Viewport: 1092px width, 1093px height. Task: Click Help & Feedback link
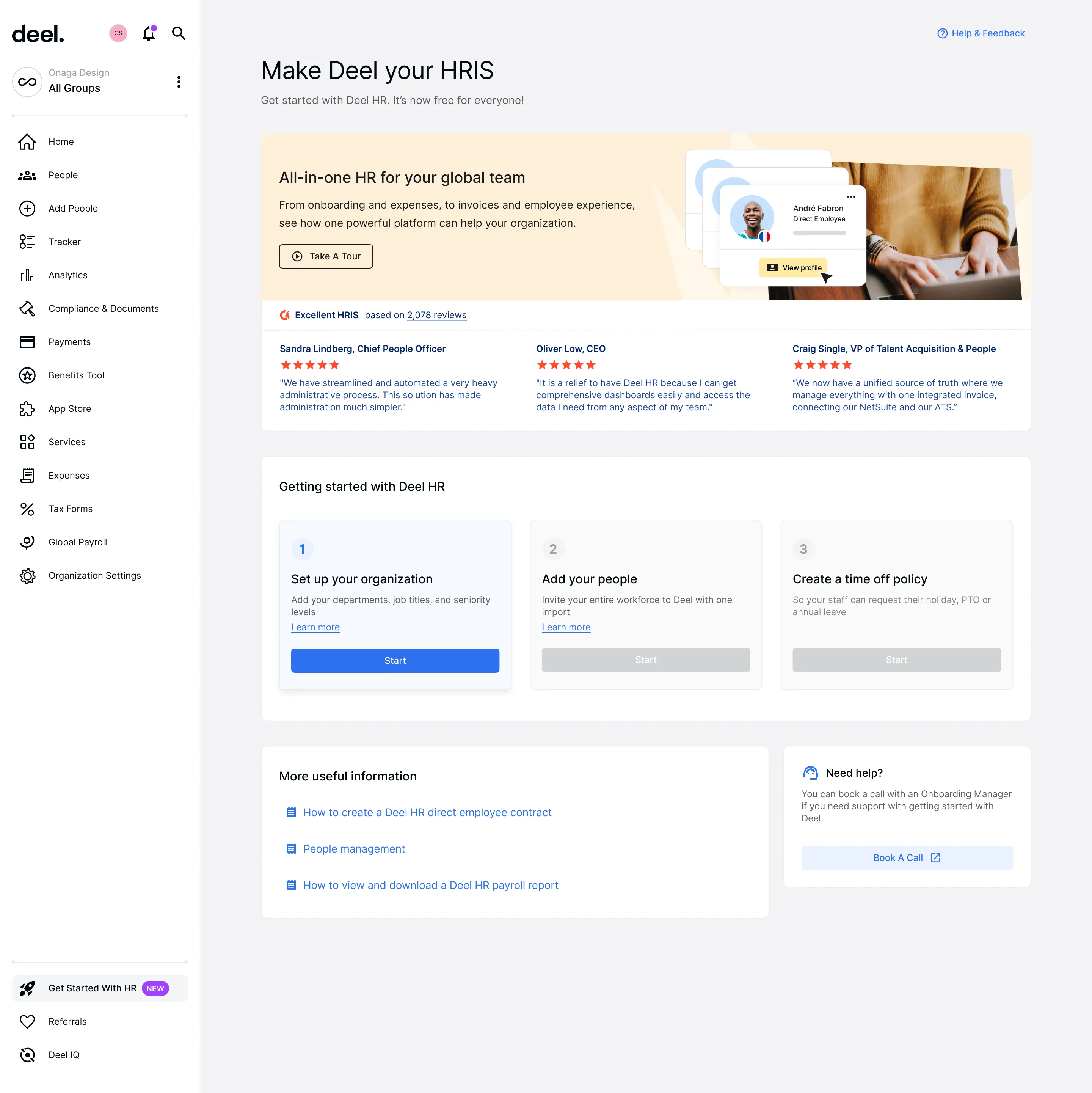981,33
